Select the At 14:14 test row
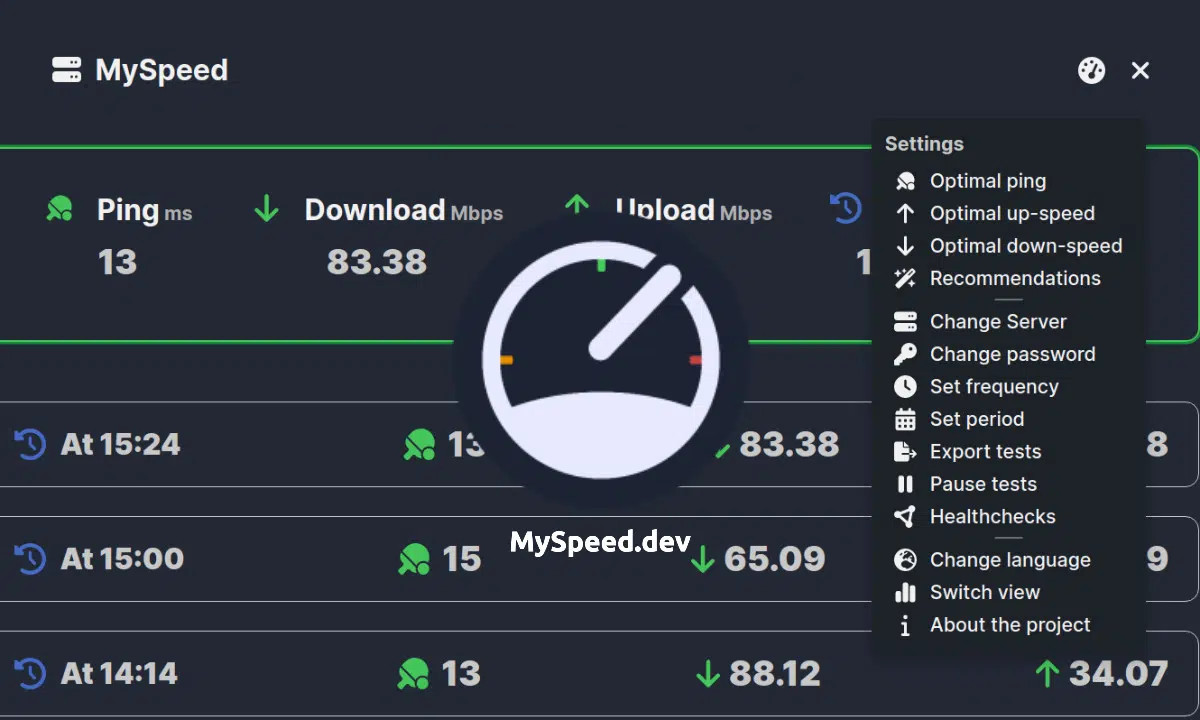 tap(119, 673)
